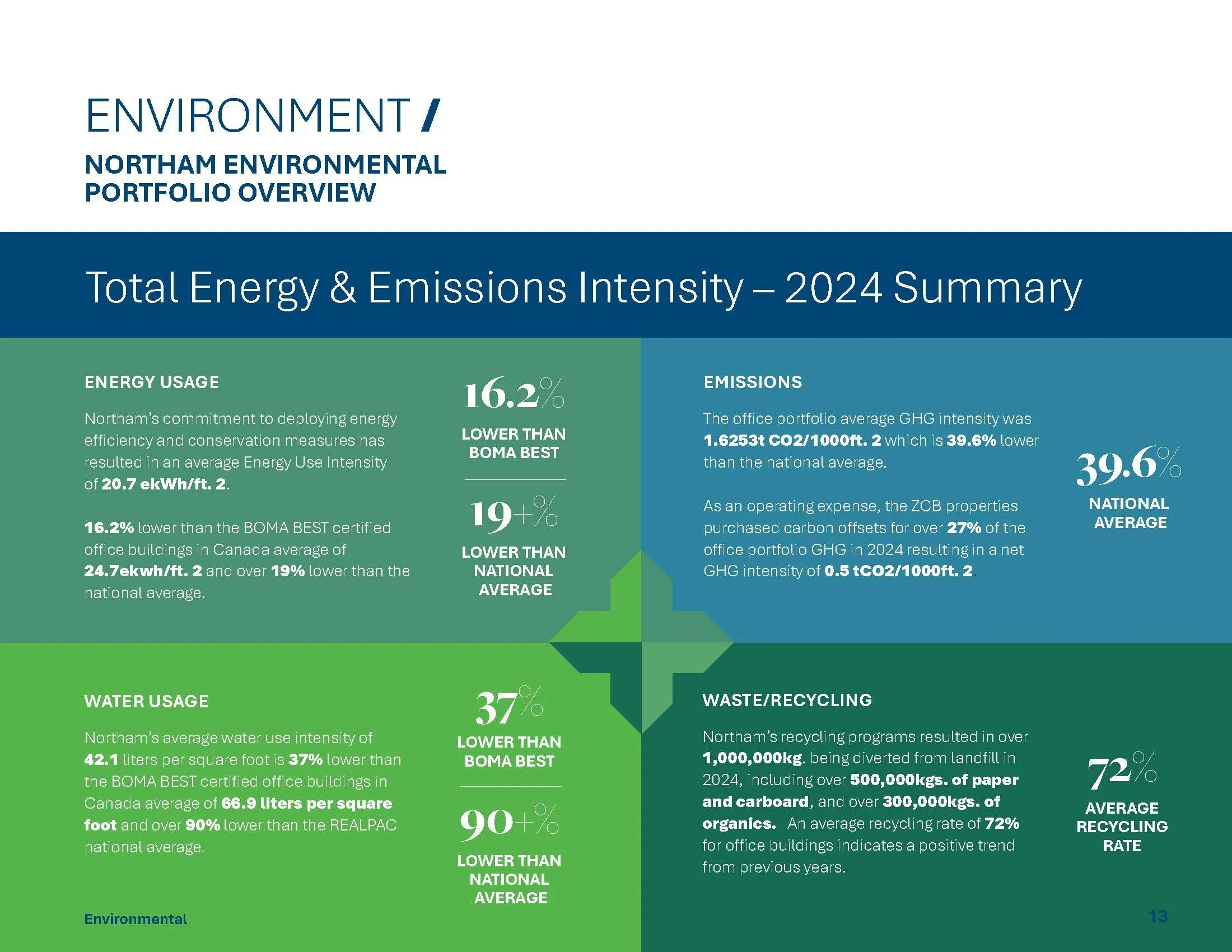The height and width of the screenshot is (952, 1232).
Task: Click the bold '27%' in emissions paragraph
Action: click(964, 528)
